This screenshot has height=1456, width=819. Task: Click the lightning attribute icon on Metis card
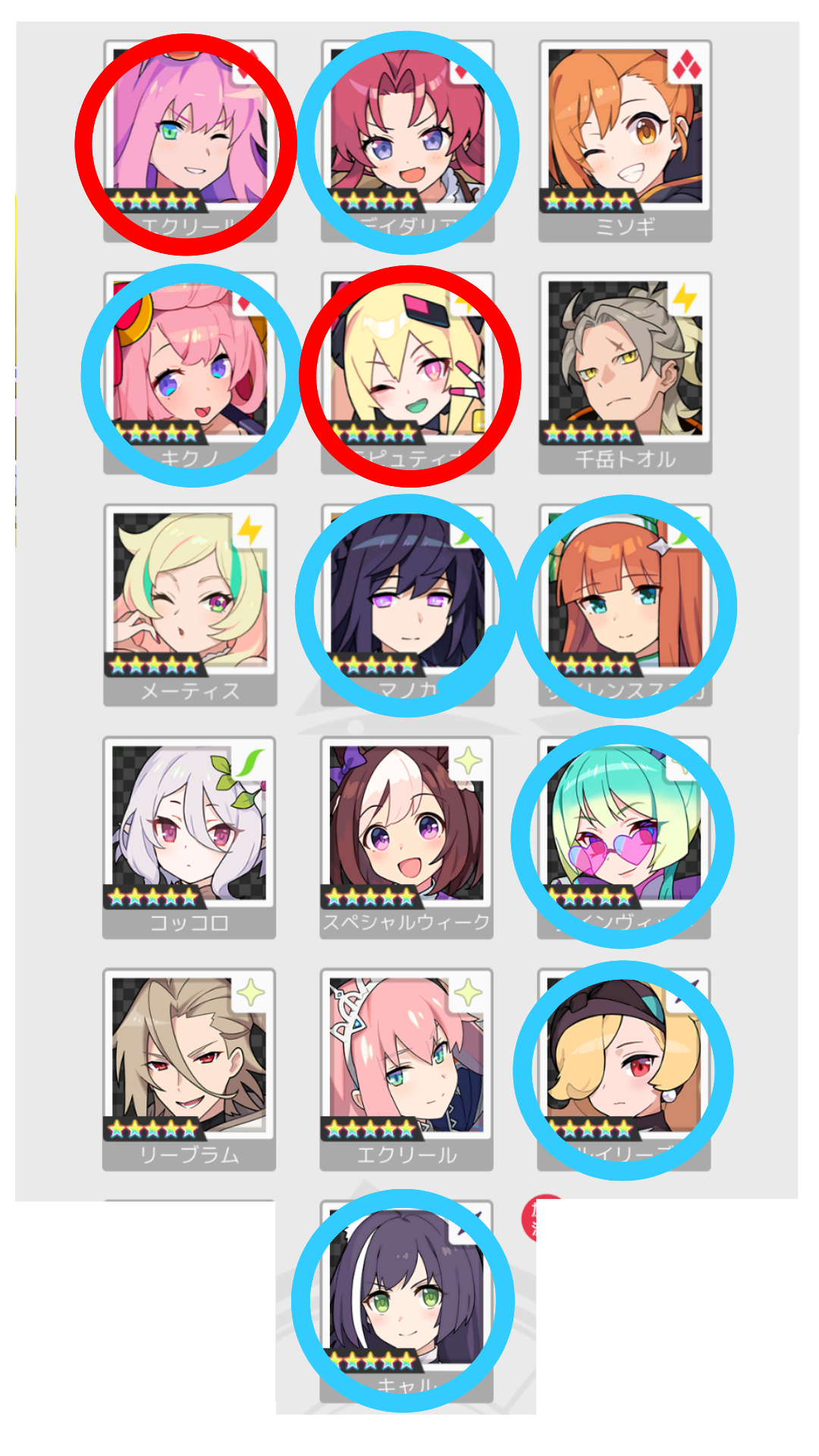click(x=249, y=532)
